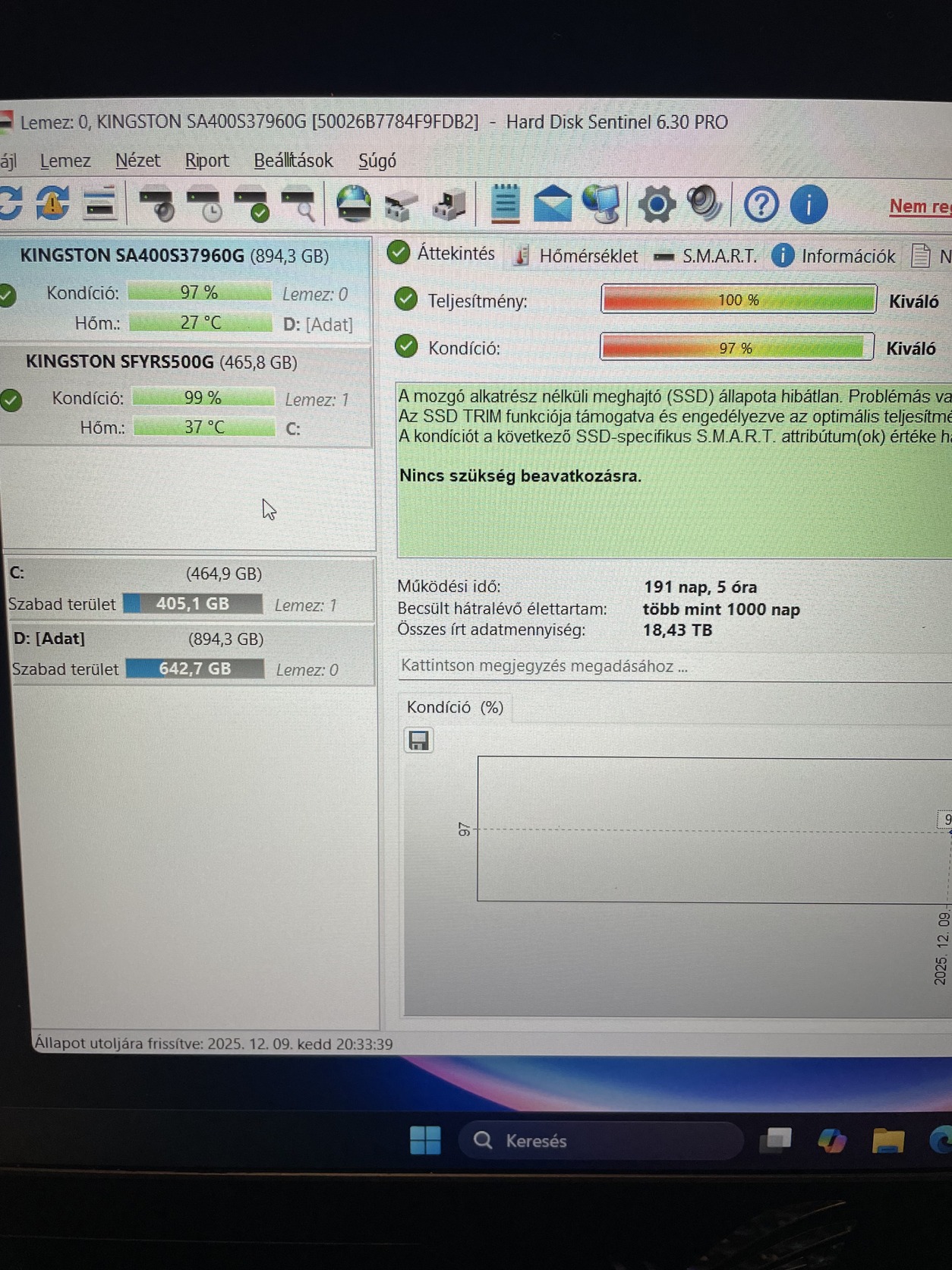Switch to the Áttekintés tab
Viewport: 952px width, 1270px height.
441,253
